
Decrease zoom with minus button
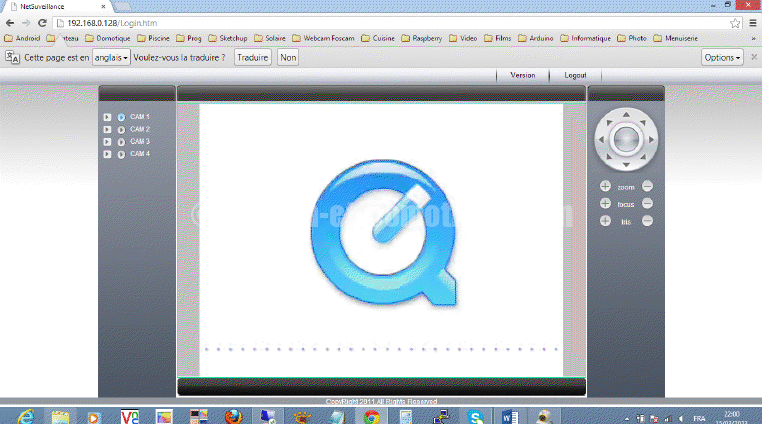[x=647, y=186]
